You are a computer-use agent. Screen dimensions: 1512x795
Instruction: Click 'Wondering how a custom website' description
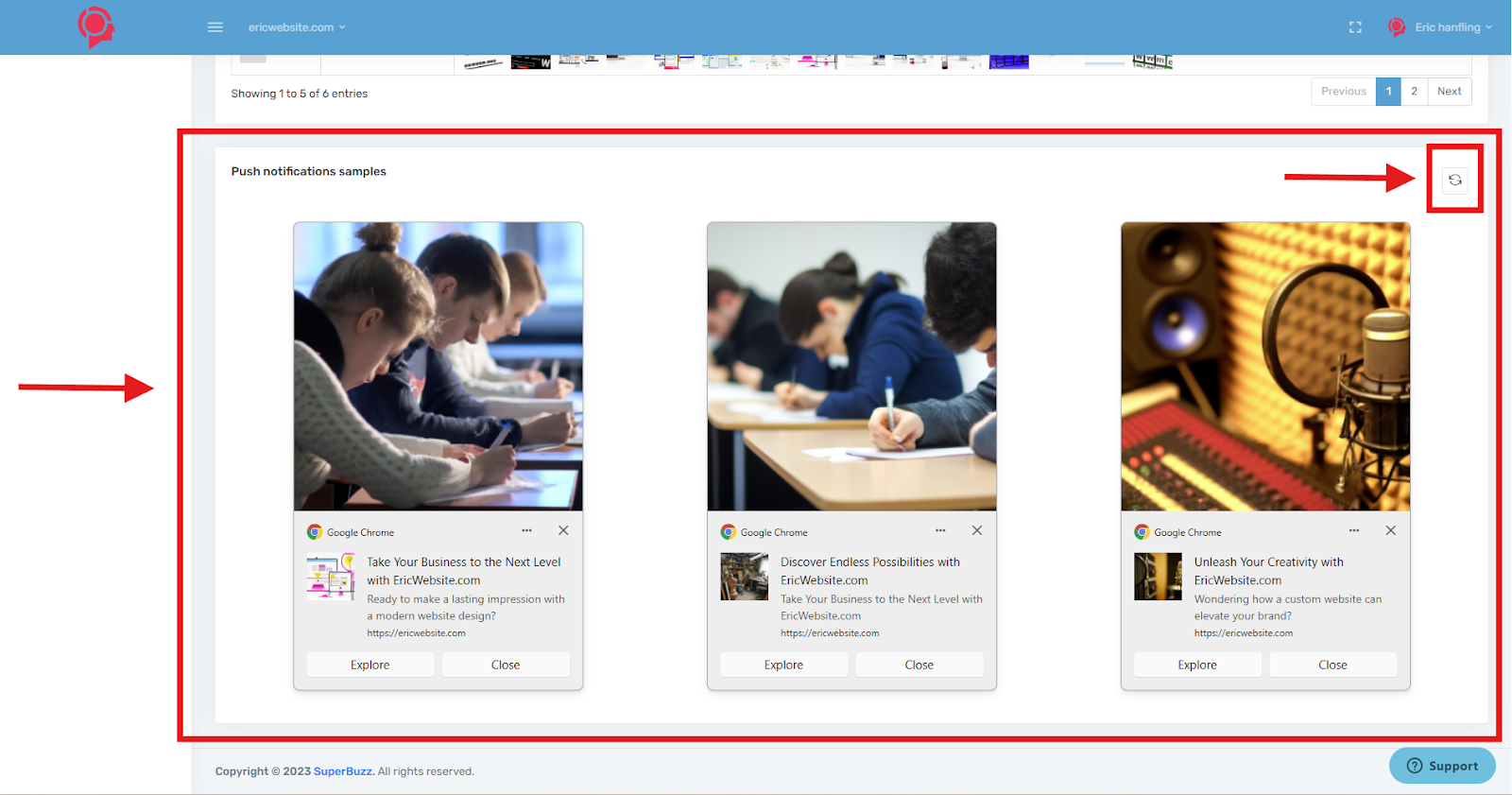click(x=1288, y=607)
